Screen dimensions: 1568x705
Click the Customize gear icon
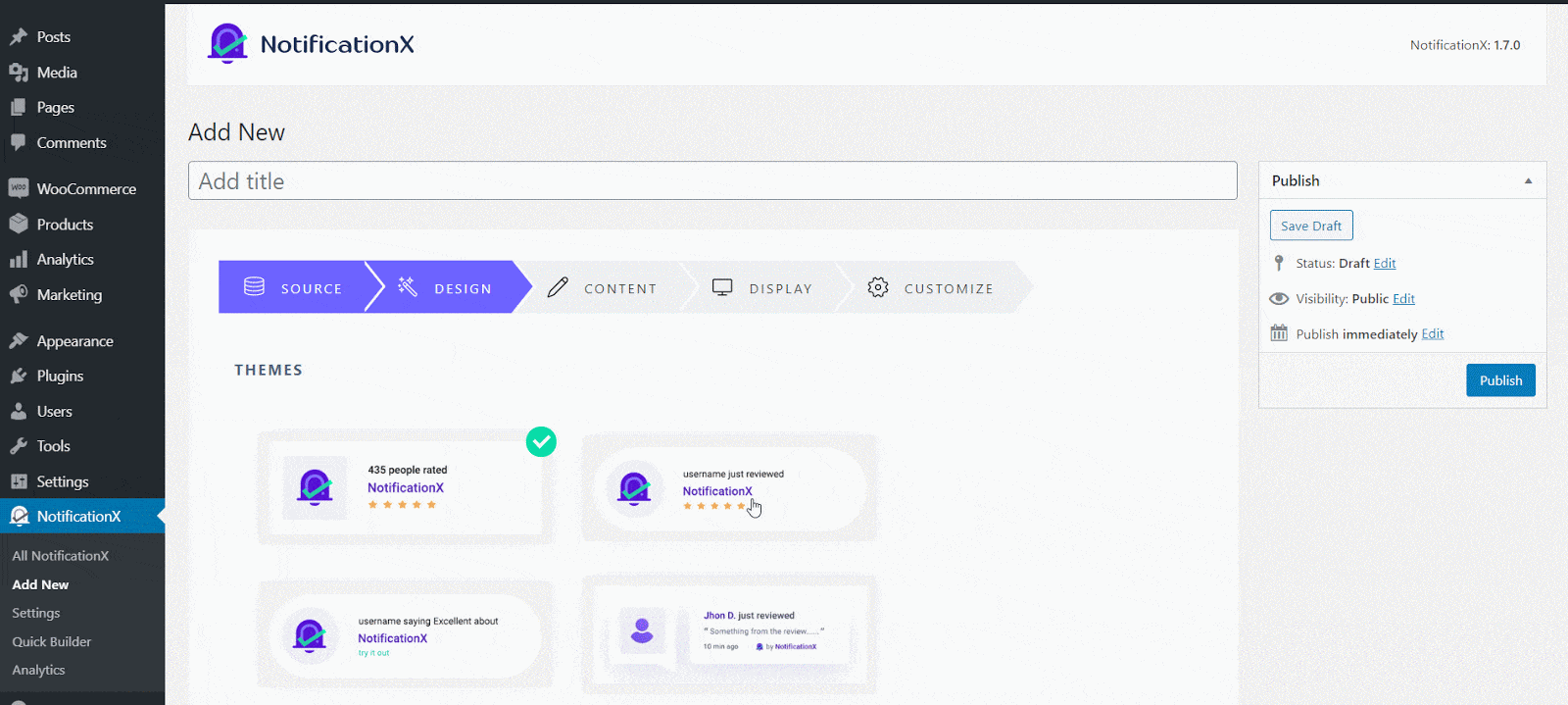[x=878, y=287]
